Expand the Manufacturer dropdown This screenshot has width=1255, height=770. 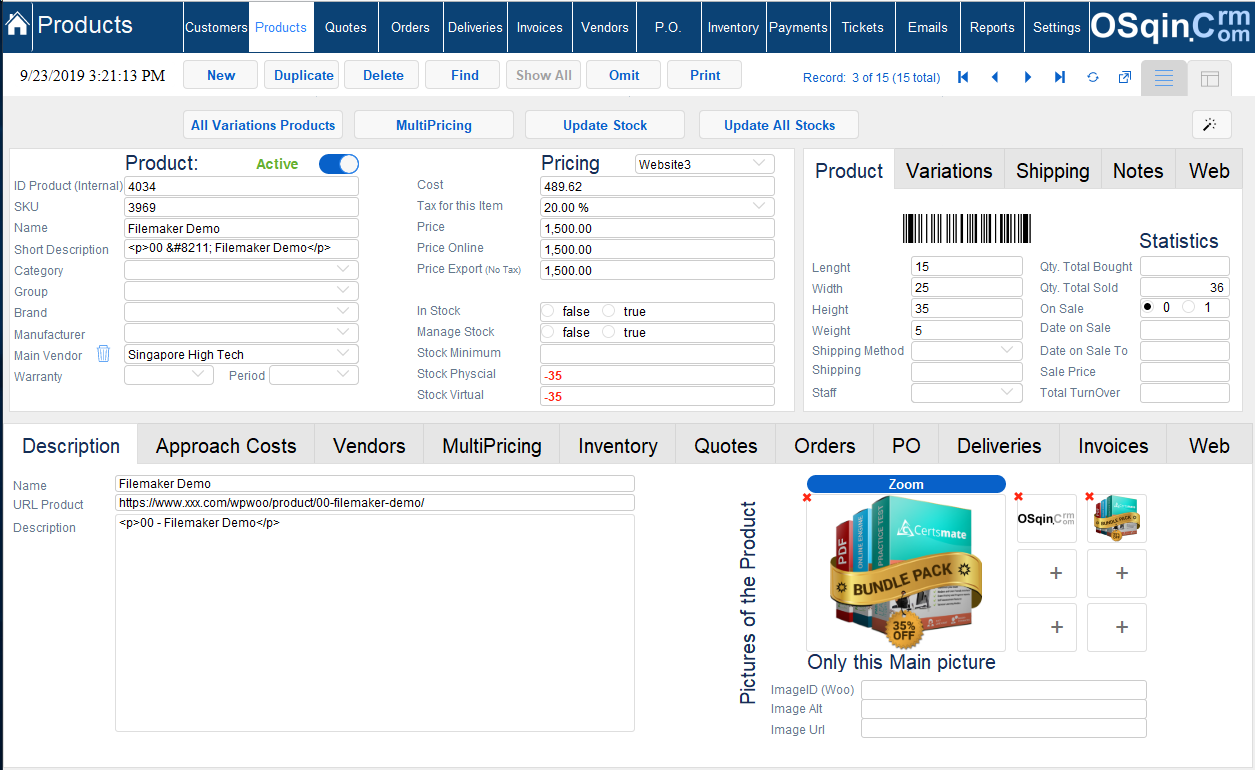click(241, 333)
